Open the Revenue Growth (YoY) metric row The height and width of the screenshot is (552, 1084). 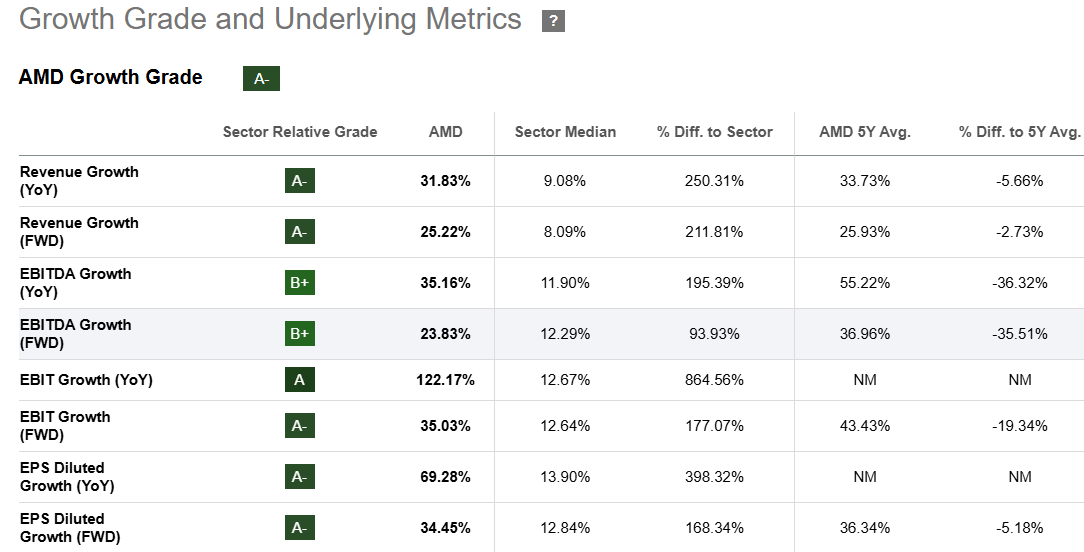pyautogui.click(x=79, y=181)
